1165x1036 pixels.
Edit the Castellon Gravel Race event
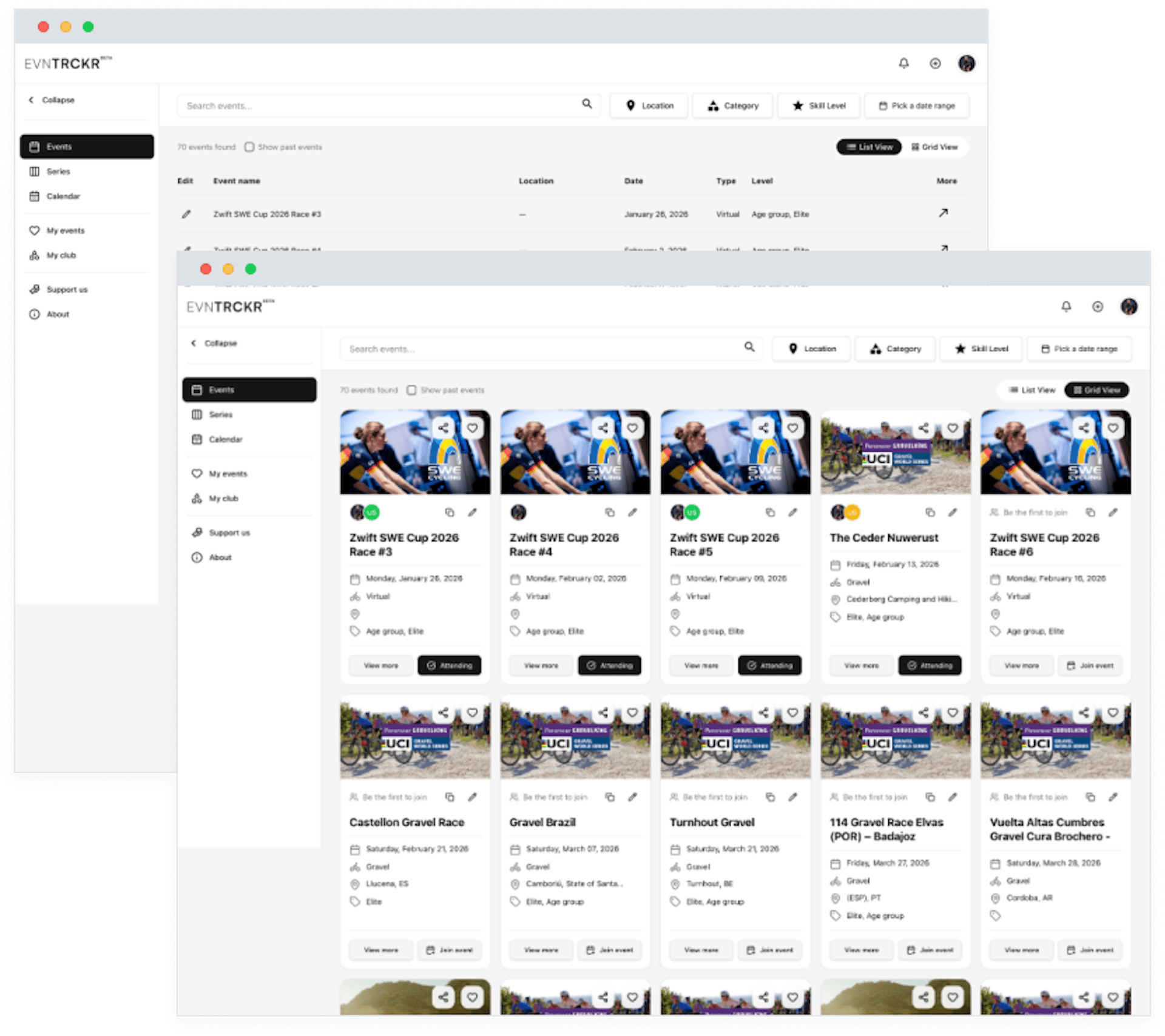coord(473,797)
